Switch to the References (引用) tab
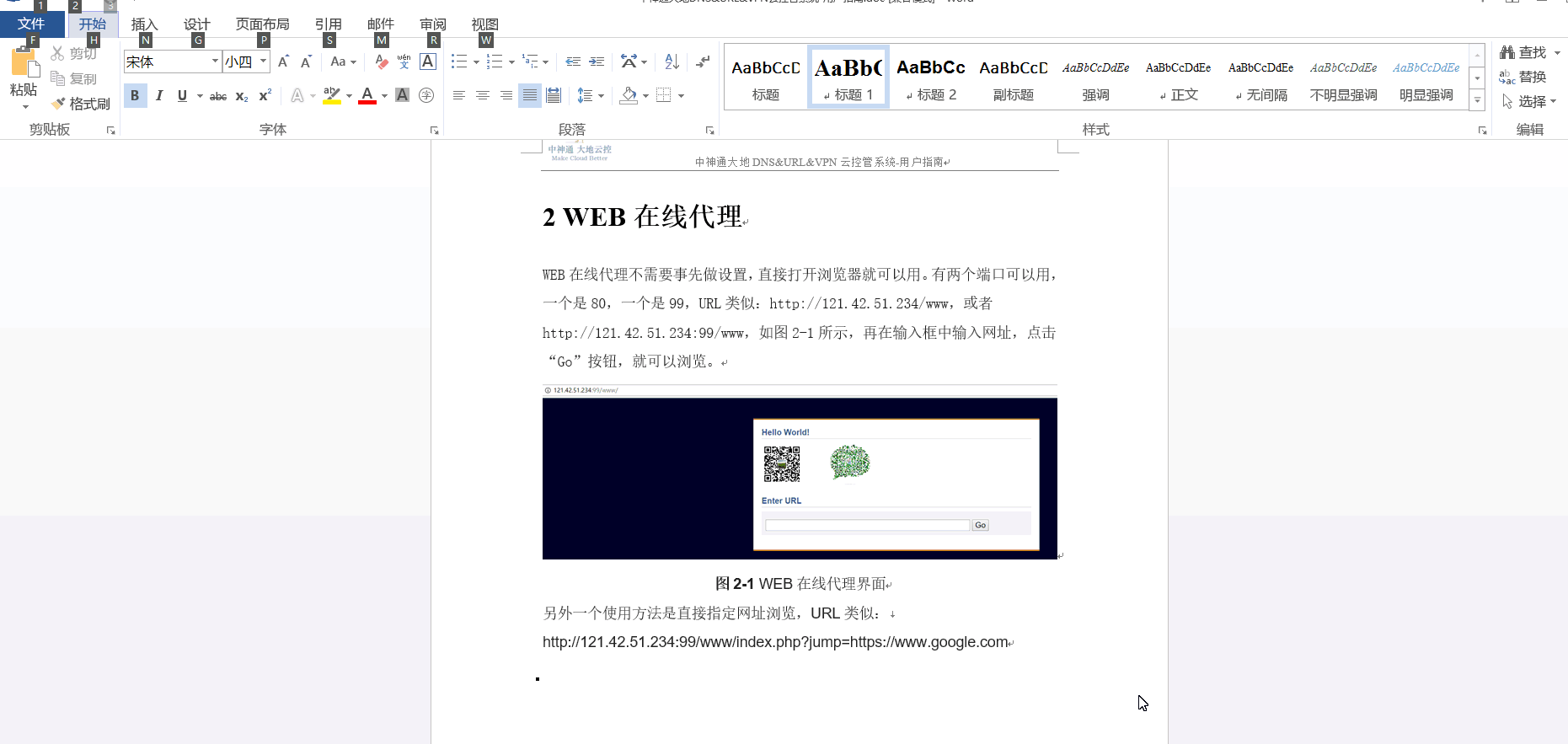The height and width of the screenshot is (744, 1568). coord(328,24)
